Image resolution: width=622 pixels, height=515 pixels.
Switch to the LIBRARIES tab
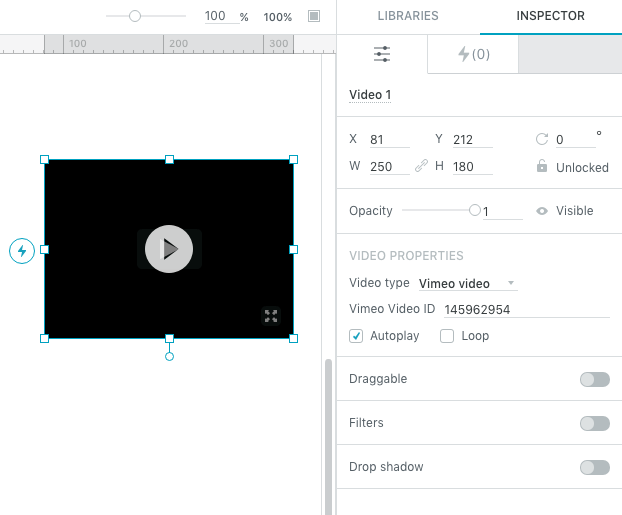(x=408, y=16)
